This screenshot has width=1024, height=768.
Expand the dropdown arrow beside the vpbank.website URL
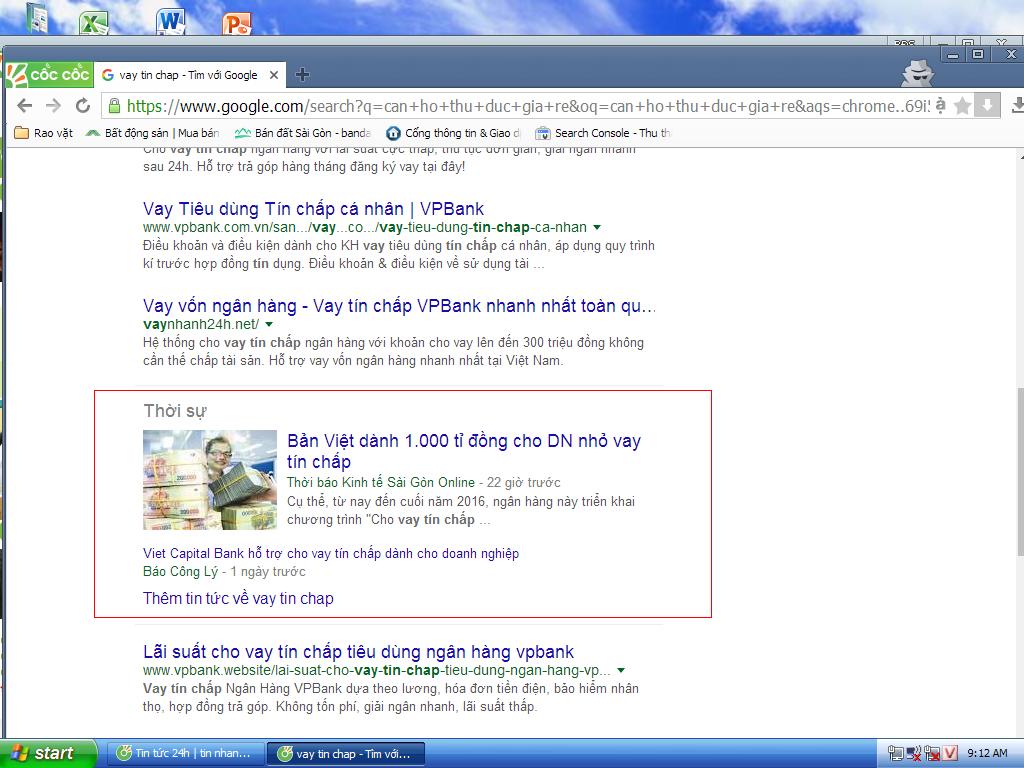click(x=621, y=670)
